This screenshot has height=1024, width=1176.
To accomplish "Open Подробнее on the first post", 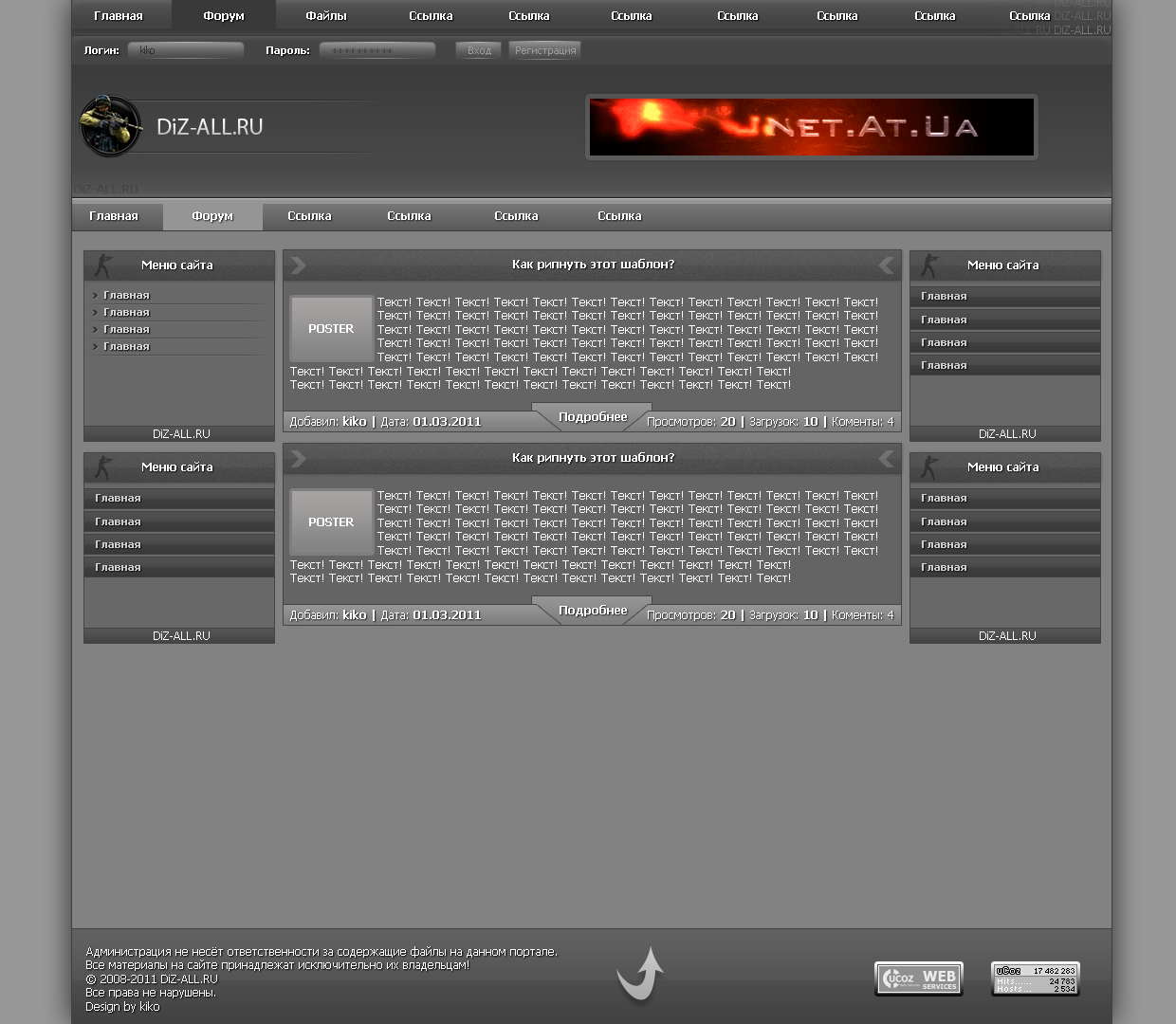I will pos(593,417).
